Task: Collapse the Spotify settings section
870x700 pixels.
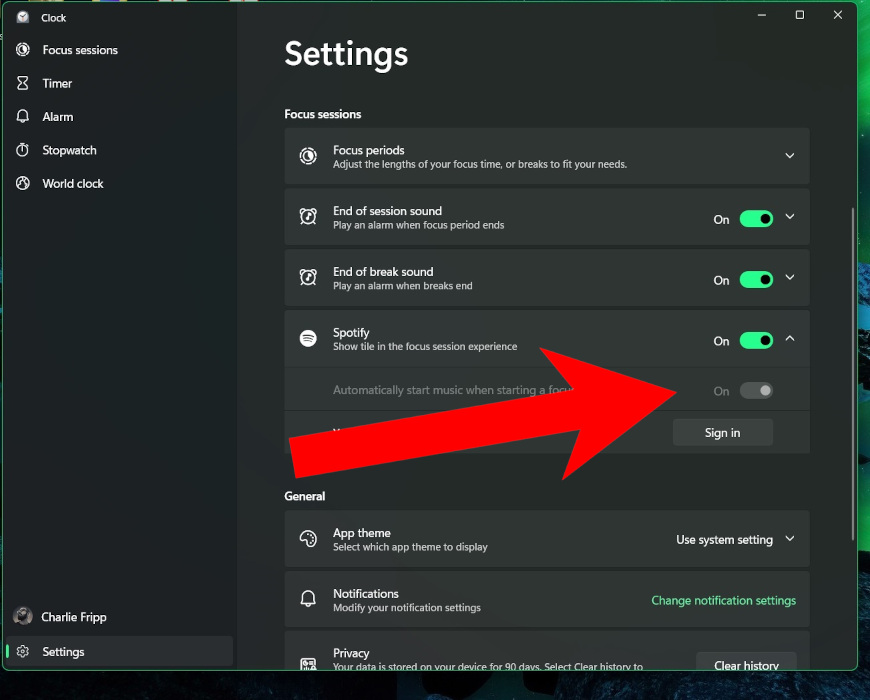Action: pos(789,338)
